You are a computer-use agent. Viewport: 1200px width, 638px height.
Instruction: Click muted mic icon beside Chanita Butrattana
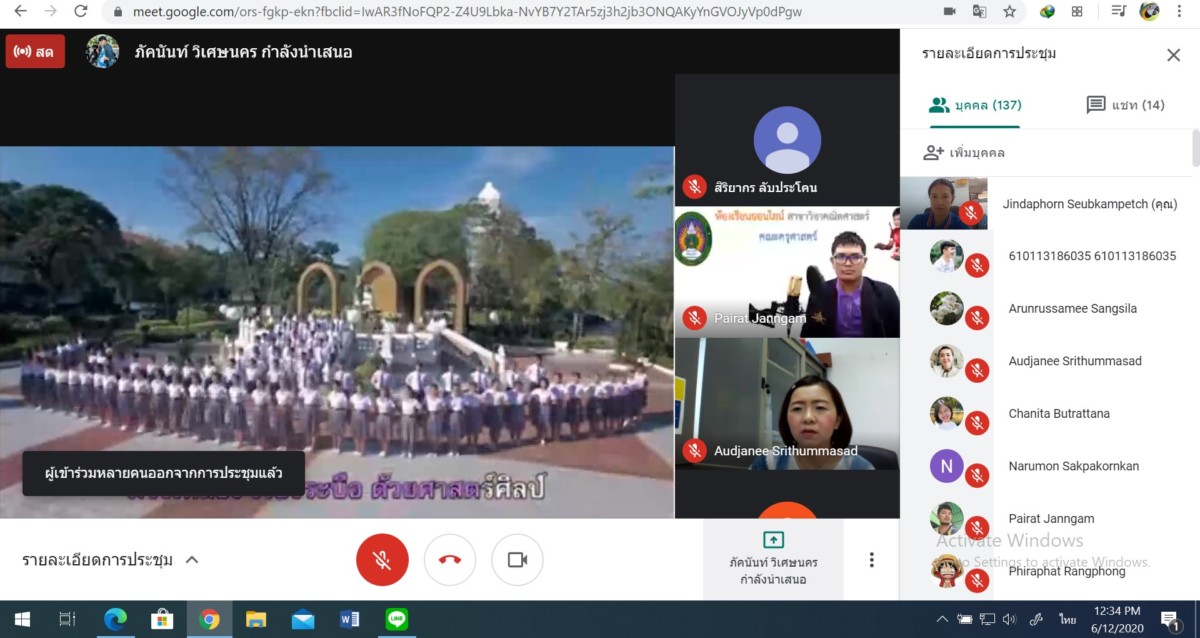point(977,424)
